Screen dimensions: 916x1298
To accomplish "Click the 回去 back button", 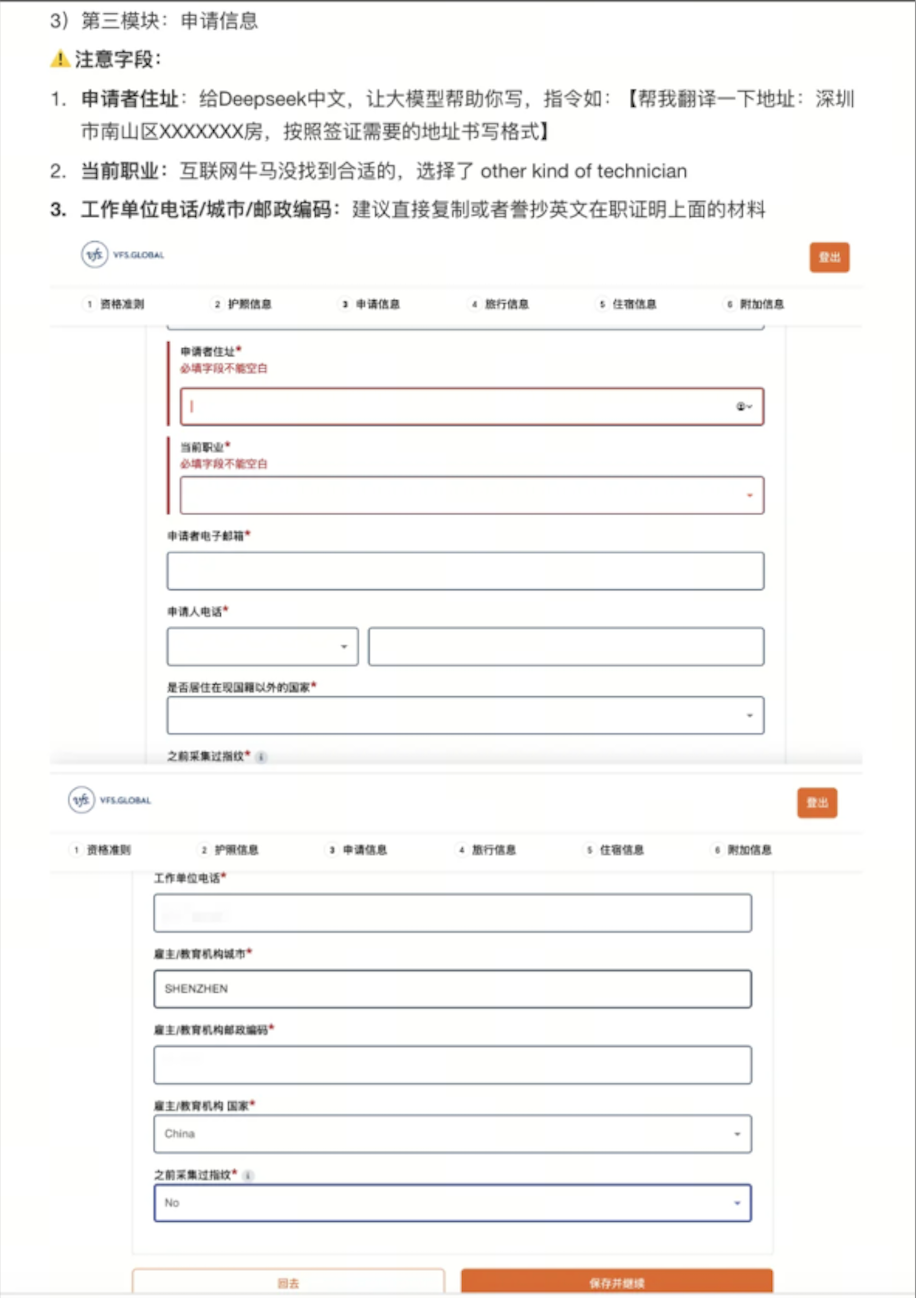I will [290, 1281].
